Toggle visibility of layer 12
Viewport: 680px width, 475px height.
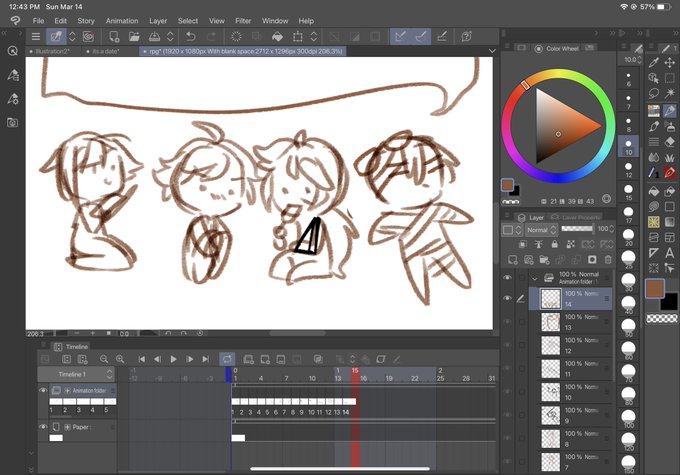click(x=507, y=345)
